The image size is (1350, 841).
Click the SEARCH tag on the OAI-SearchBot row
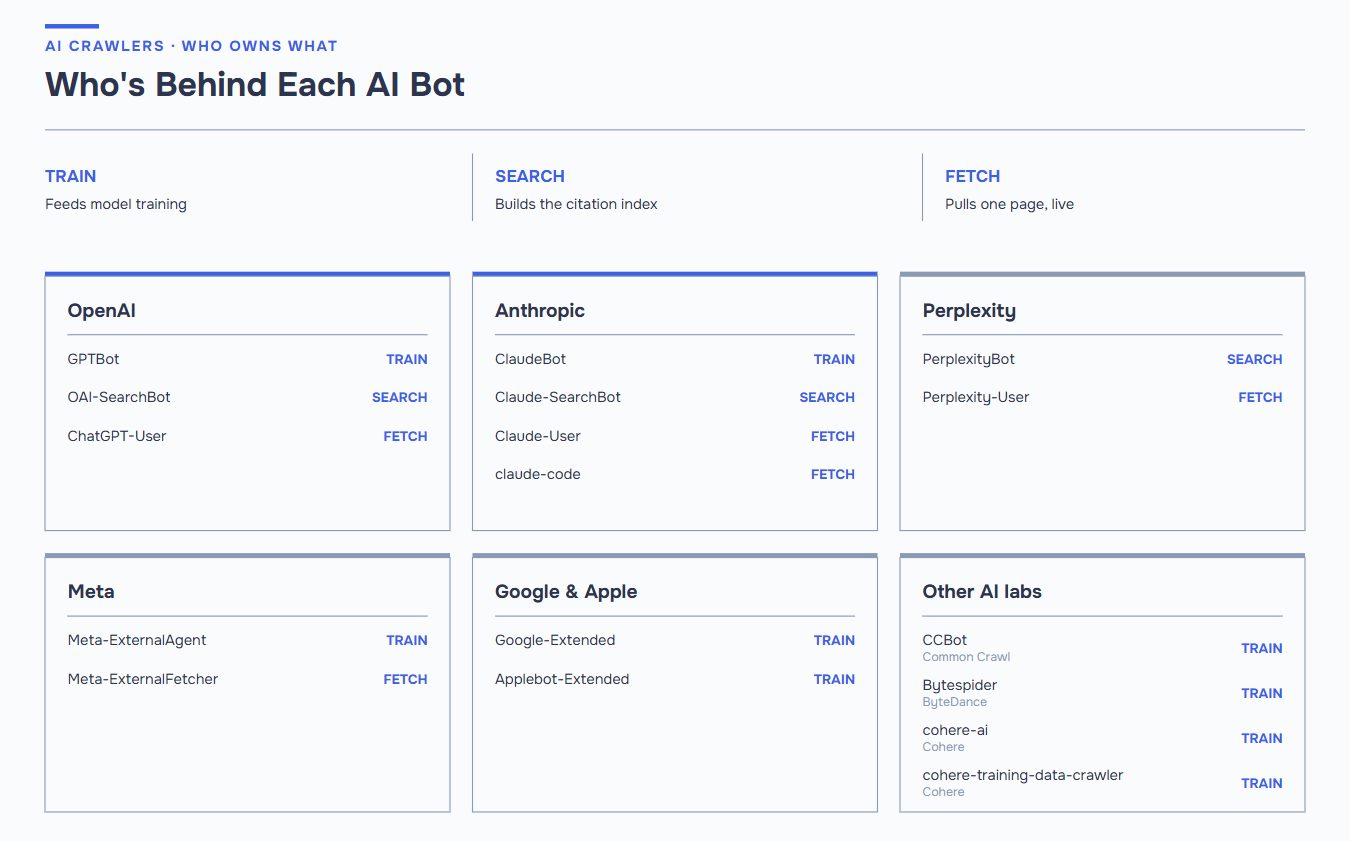tap(400, 397)
